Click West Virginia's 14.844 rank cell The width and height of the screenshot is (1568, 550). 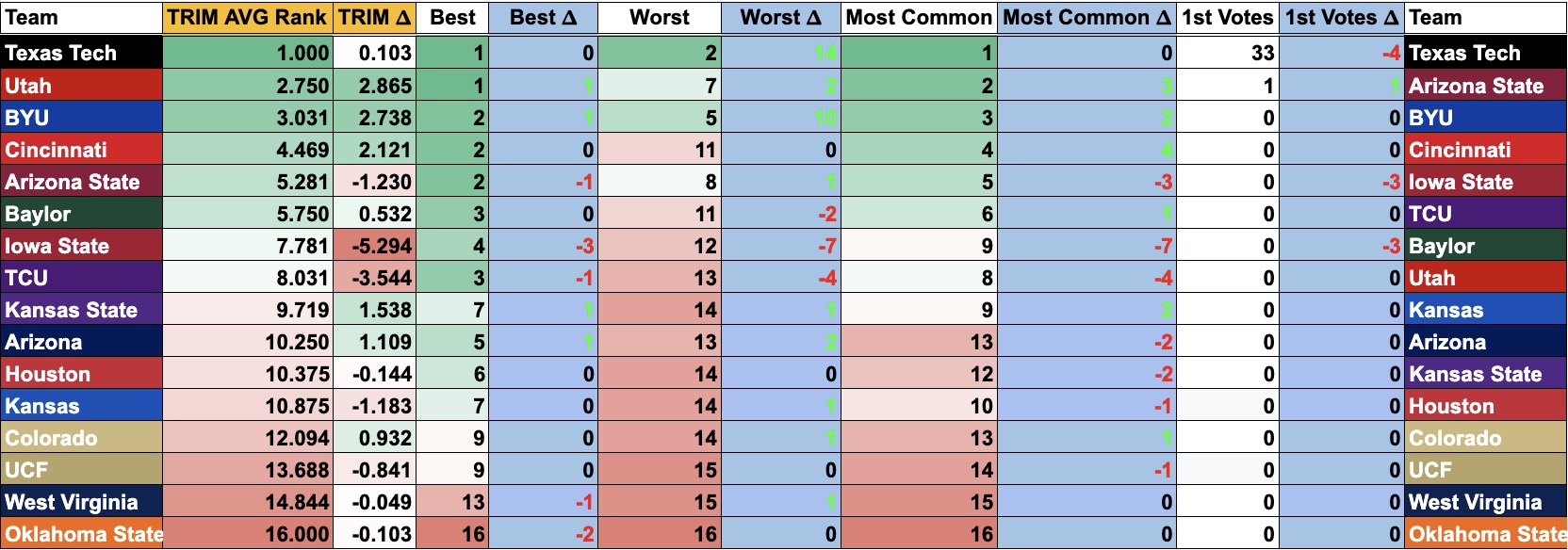248,502
